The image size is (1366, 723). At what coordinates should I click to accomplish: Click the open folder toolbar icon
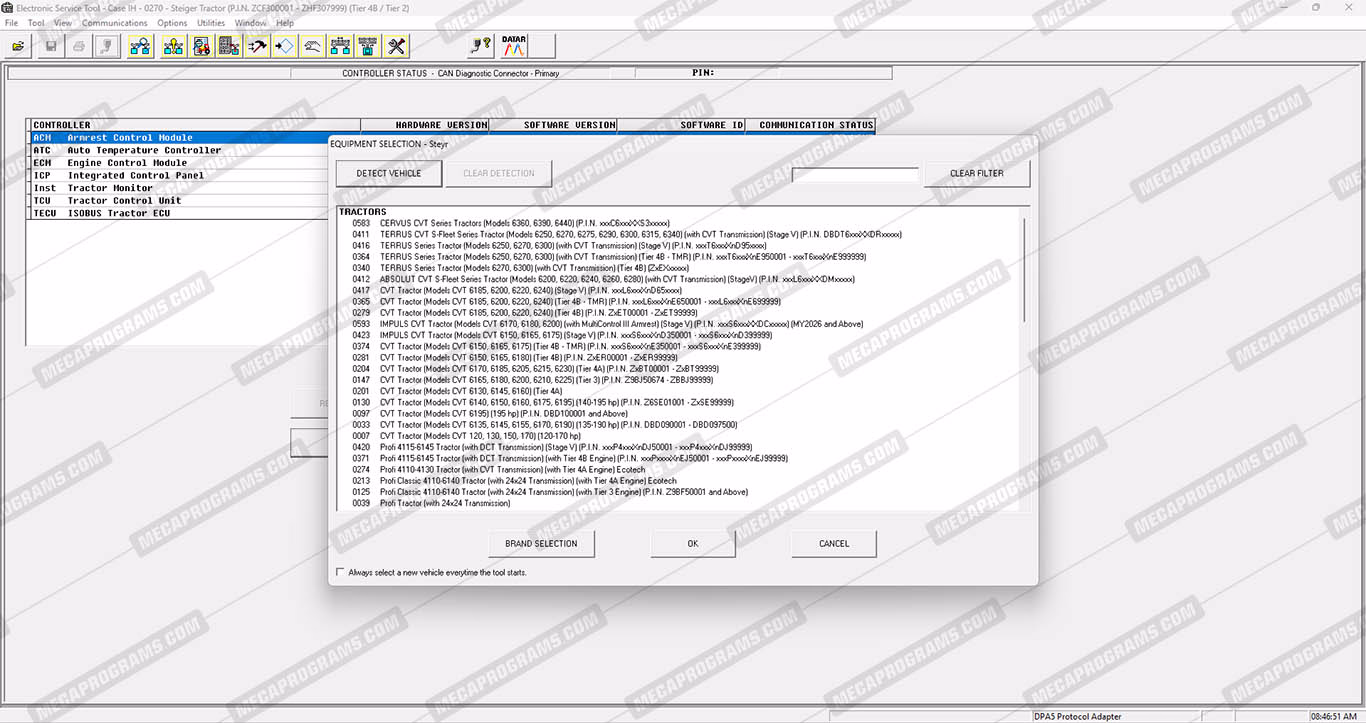[x=18, y=46]
